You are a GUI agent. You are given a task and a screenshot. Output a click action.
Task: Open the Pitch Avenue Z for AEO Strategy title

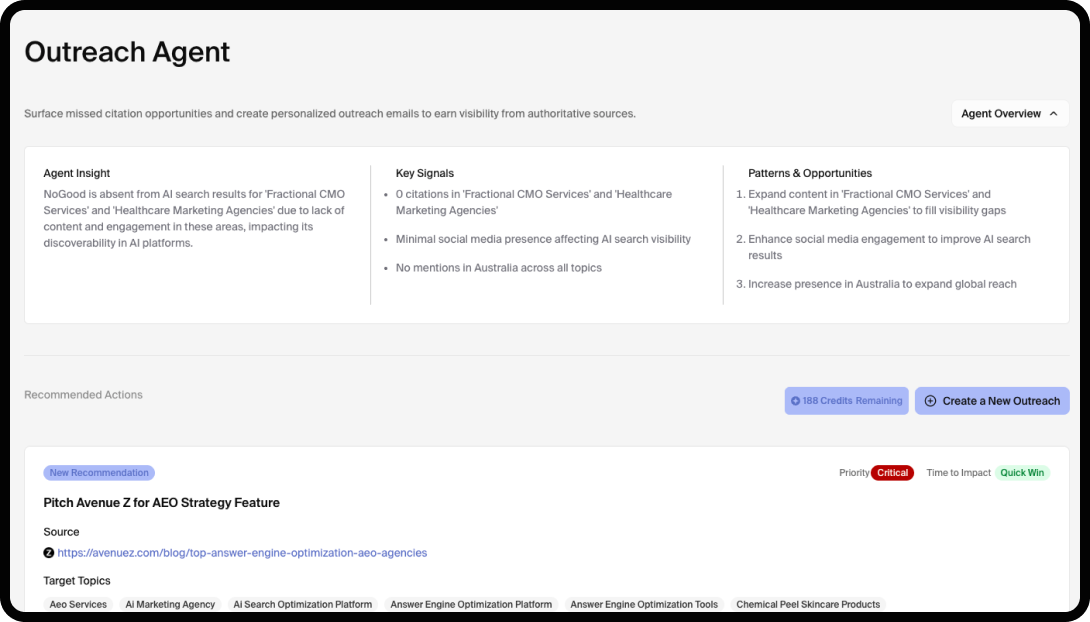pyautogui.click(x=162, y=503)
